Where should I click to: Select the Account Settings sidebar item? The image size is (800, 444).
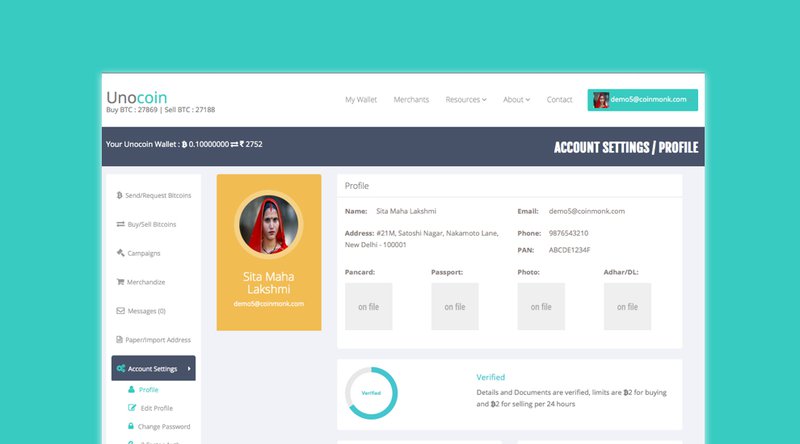154,368
